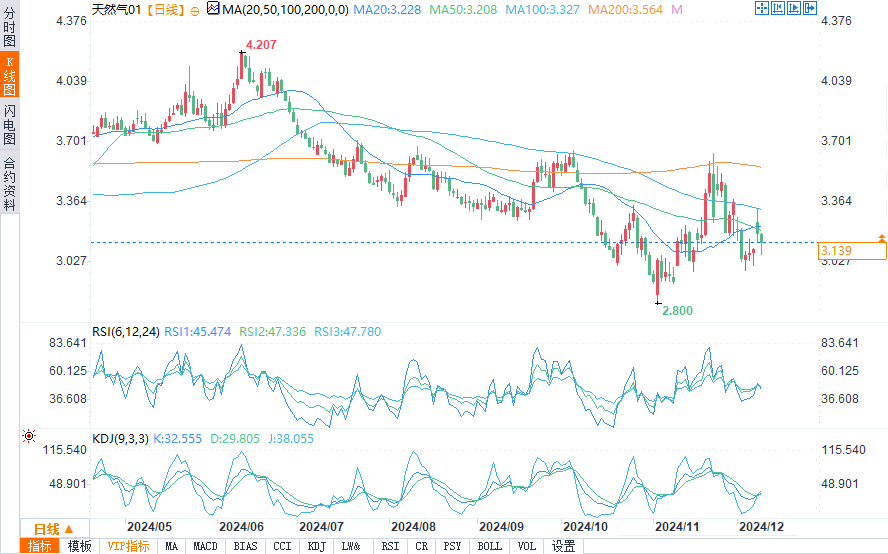Click the 【日线】 period label in header
The height and width of the screenshot is (554, 888).
coord(165,10)
